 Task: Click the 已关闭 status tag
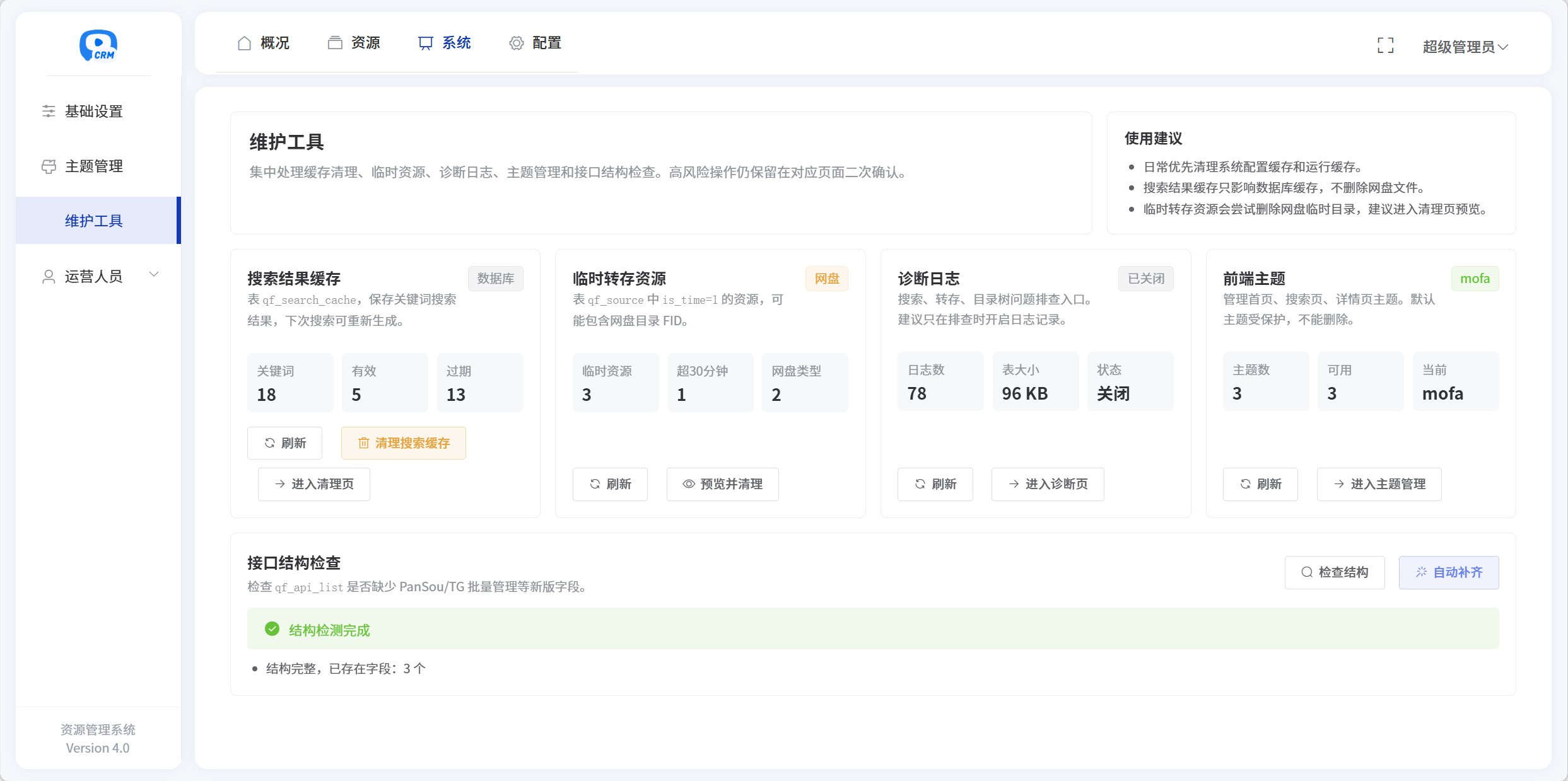click(1146, 279)
